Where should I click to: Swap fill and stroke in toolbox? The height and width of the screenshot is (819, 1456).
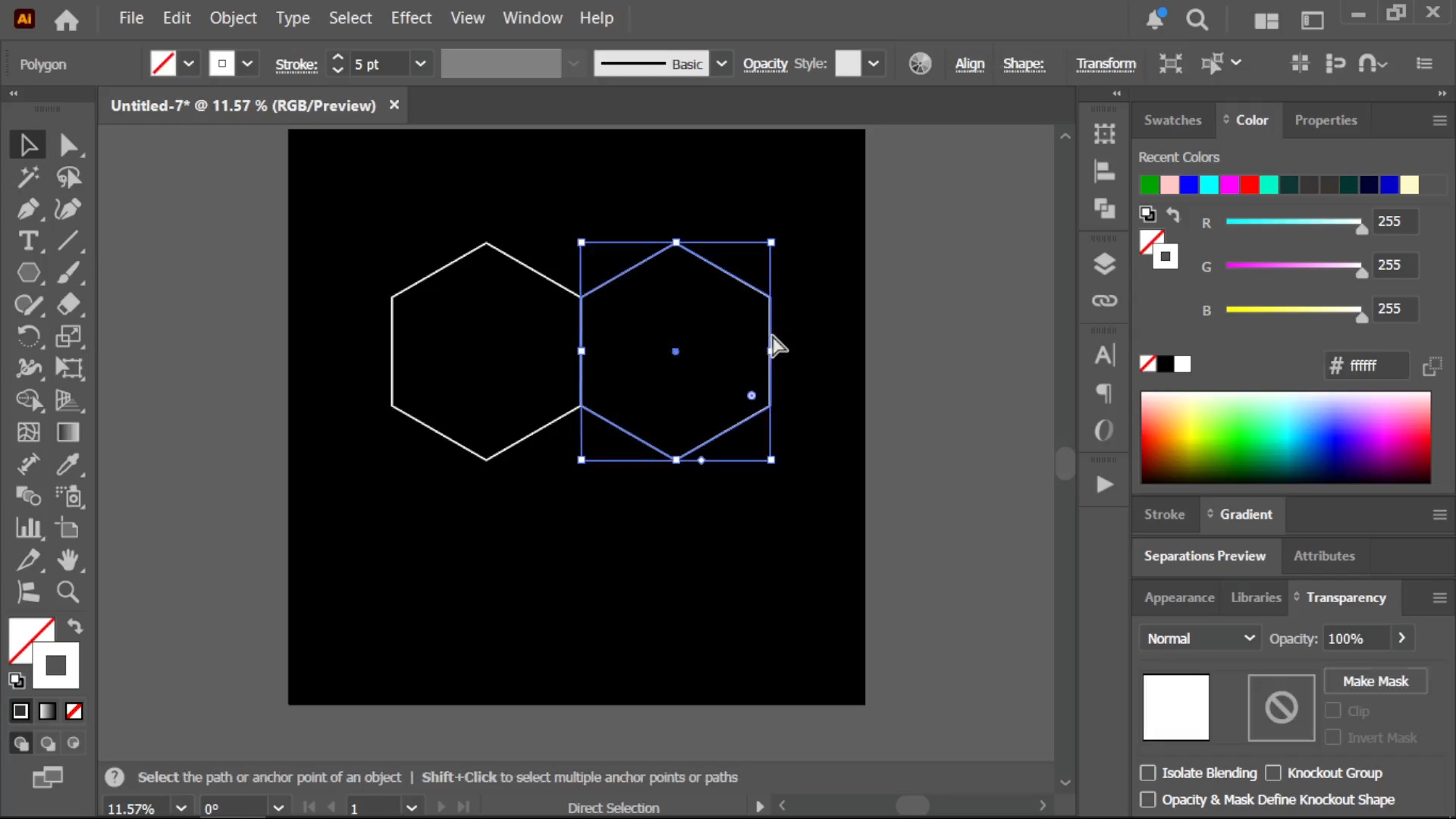(x=74, y=626)
